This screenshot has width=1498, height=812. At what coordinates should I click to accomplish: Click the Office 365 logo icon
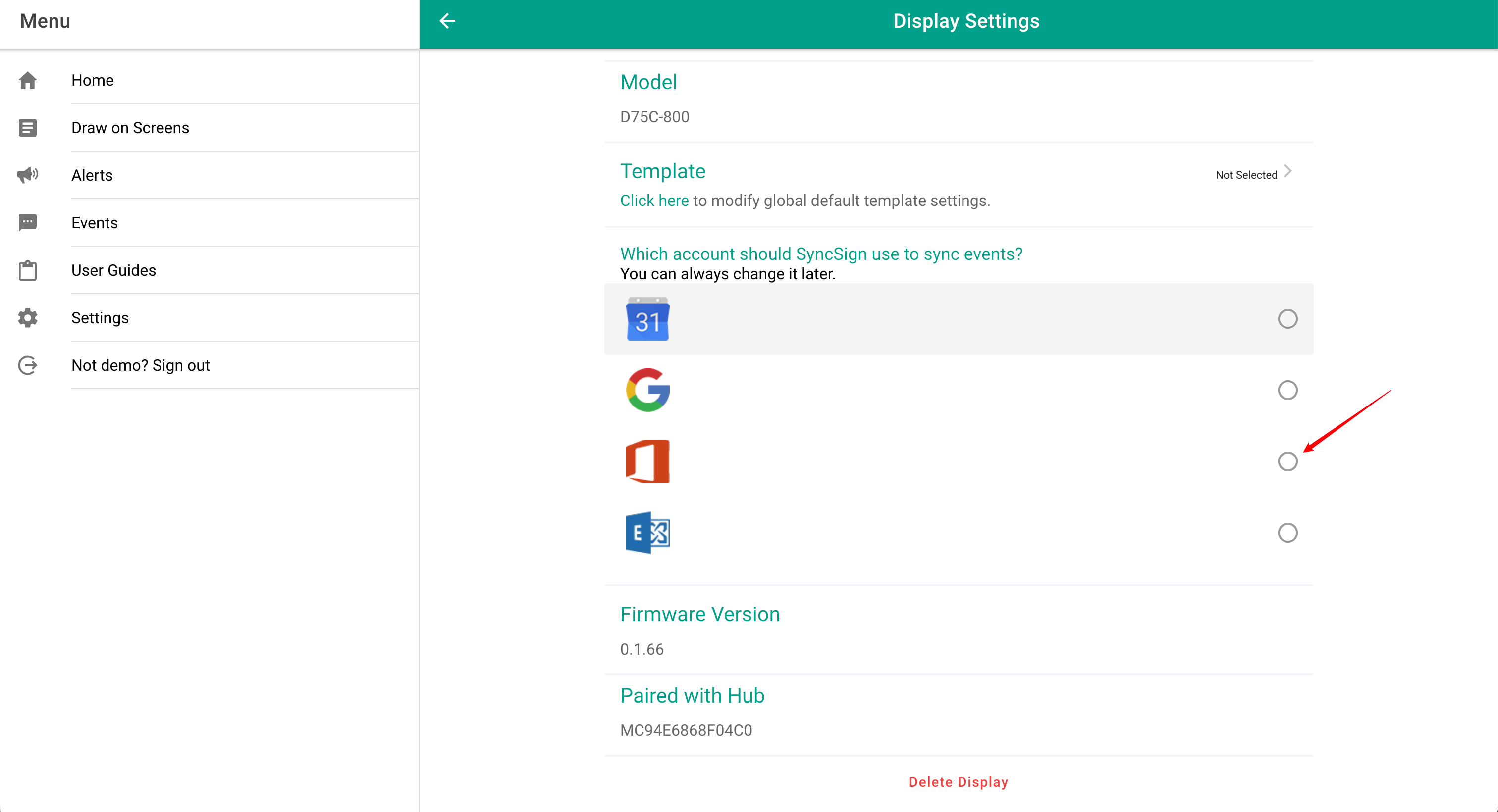(x=647, y=461)
